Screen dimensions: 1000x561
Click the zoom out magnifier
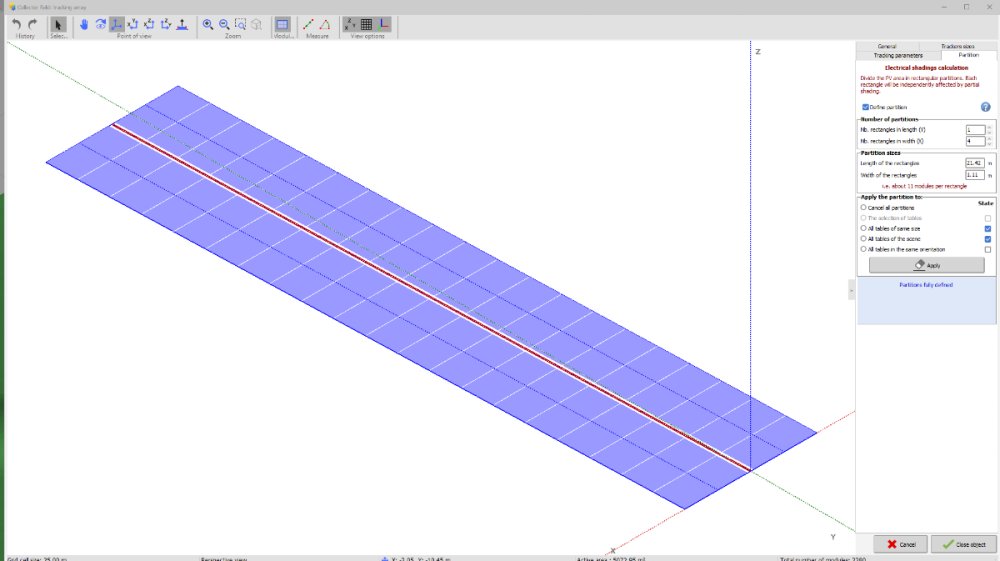click(x=224, y=24)
